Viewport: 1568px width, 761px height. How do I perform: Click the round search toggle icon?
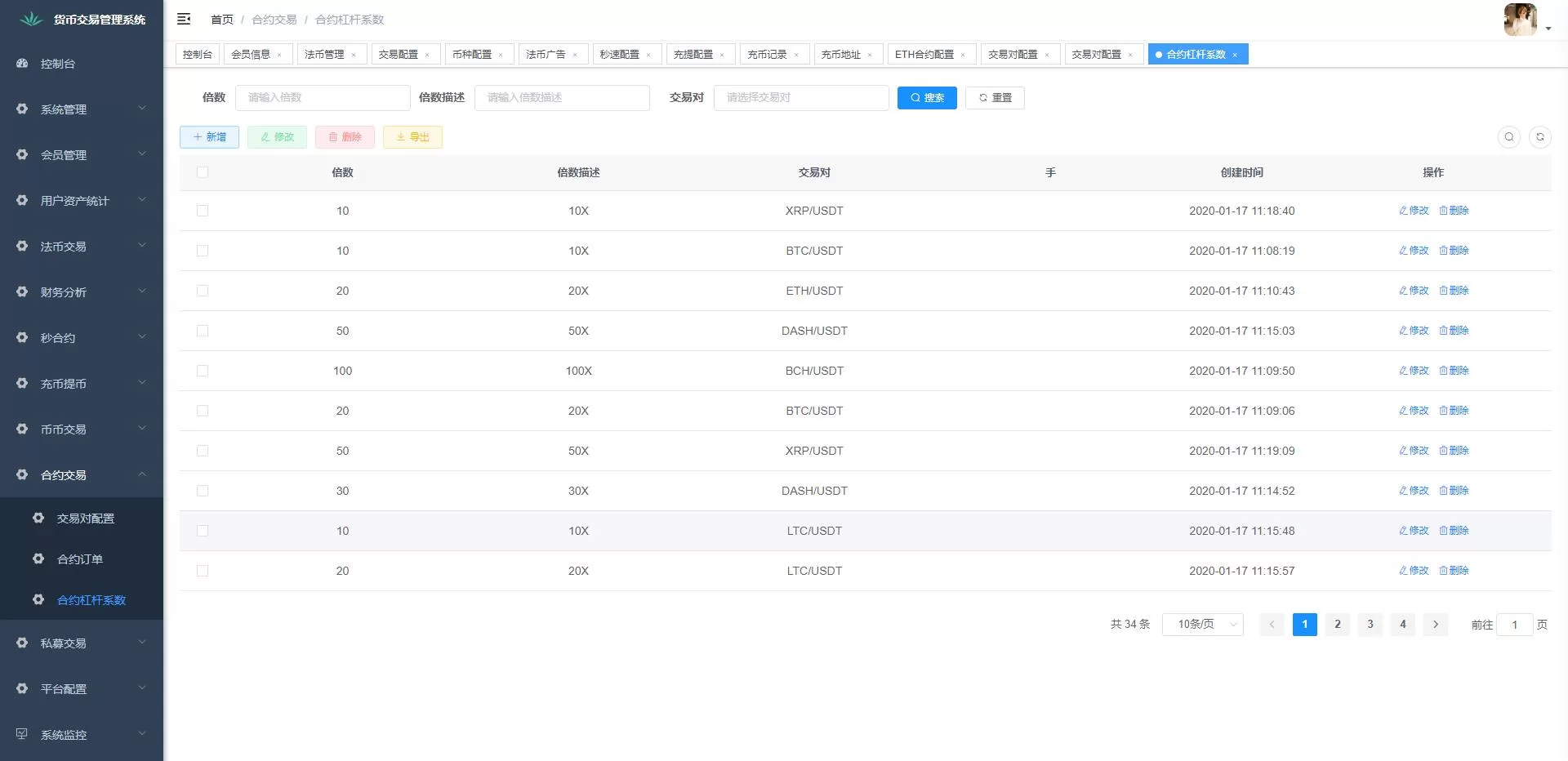(1508, 137)
